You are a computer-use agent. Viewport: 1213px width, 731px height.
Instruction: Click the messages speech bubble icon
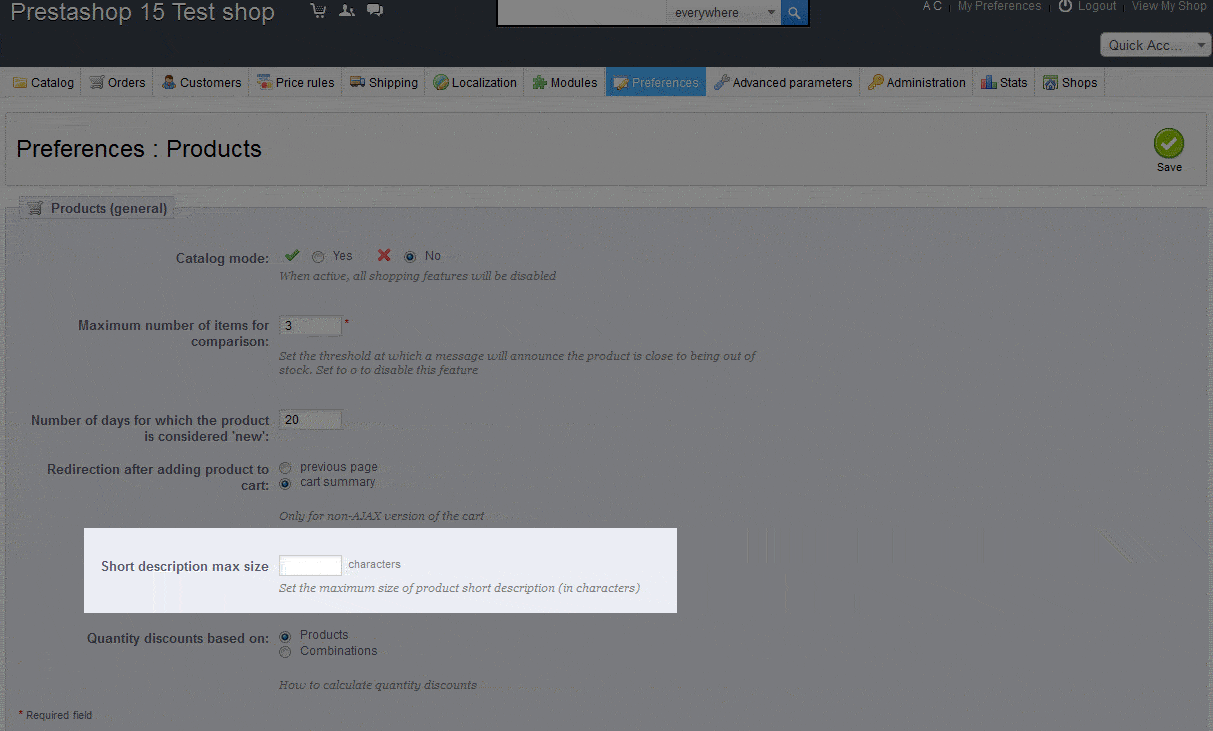click(x=374, y=11)
